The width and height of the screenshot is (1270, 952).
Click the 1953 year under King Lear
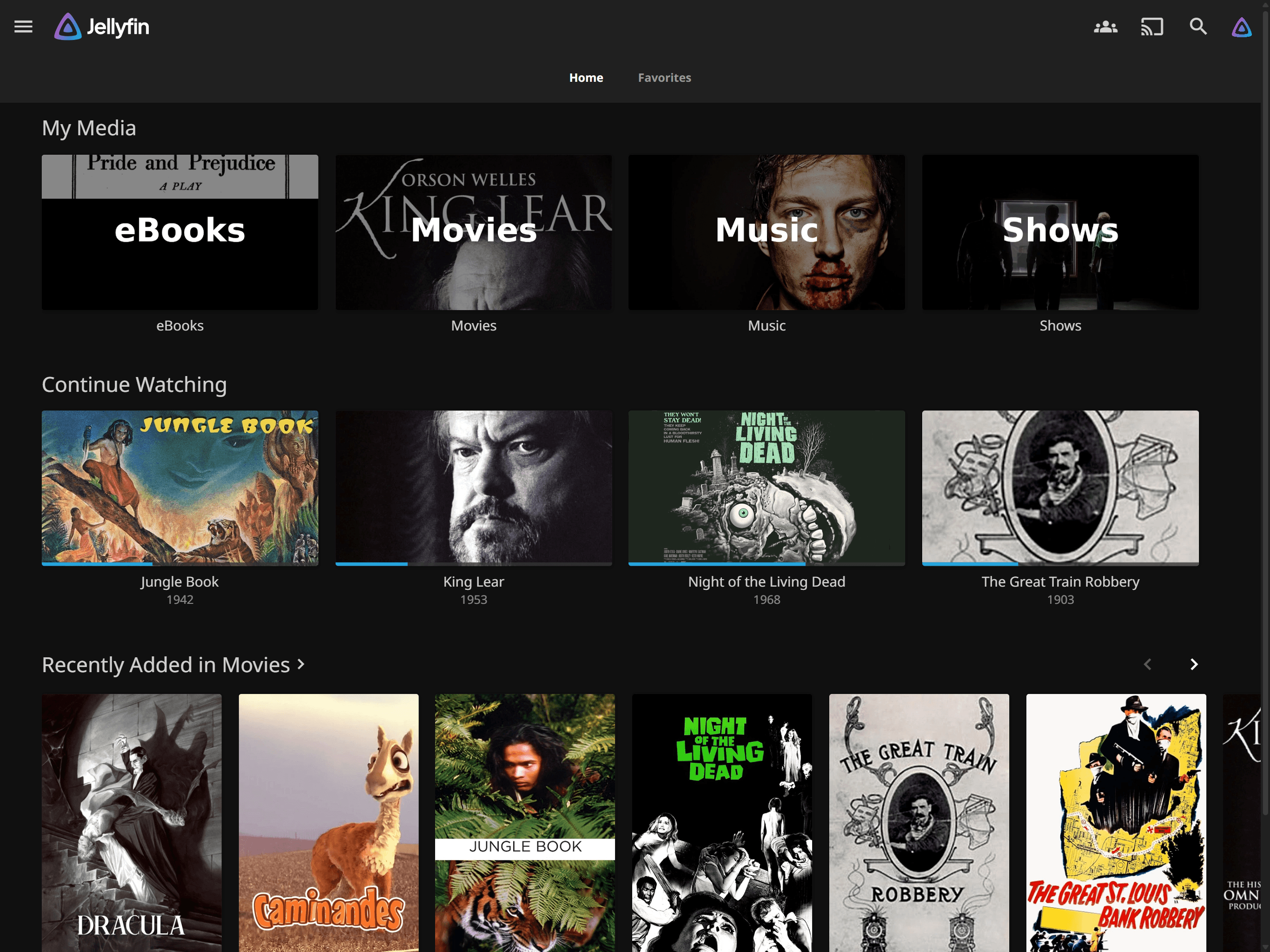473,600
